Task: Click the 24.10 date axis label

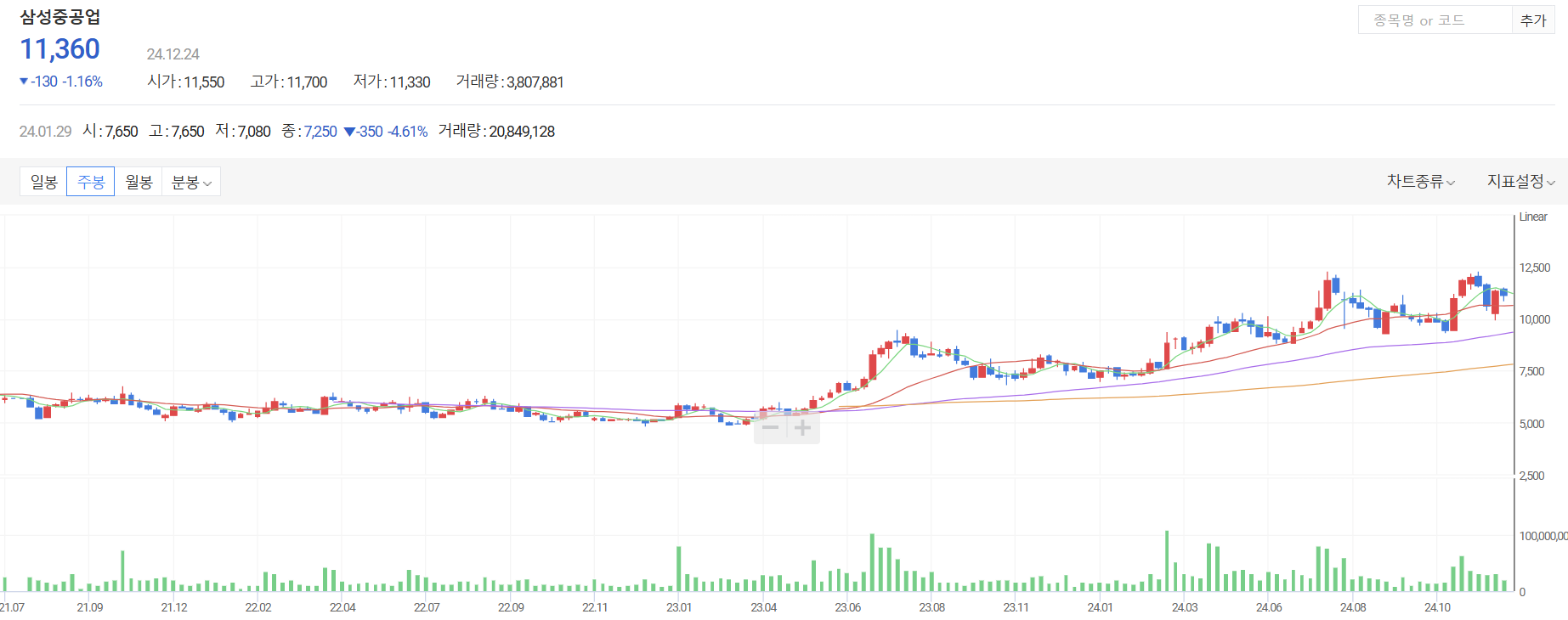Action: click(x=1437, y=607)
